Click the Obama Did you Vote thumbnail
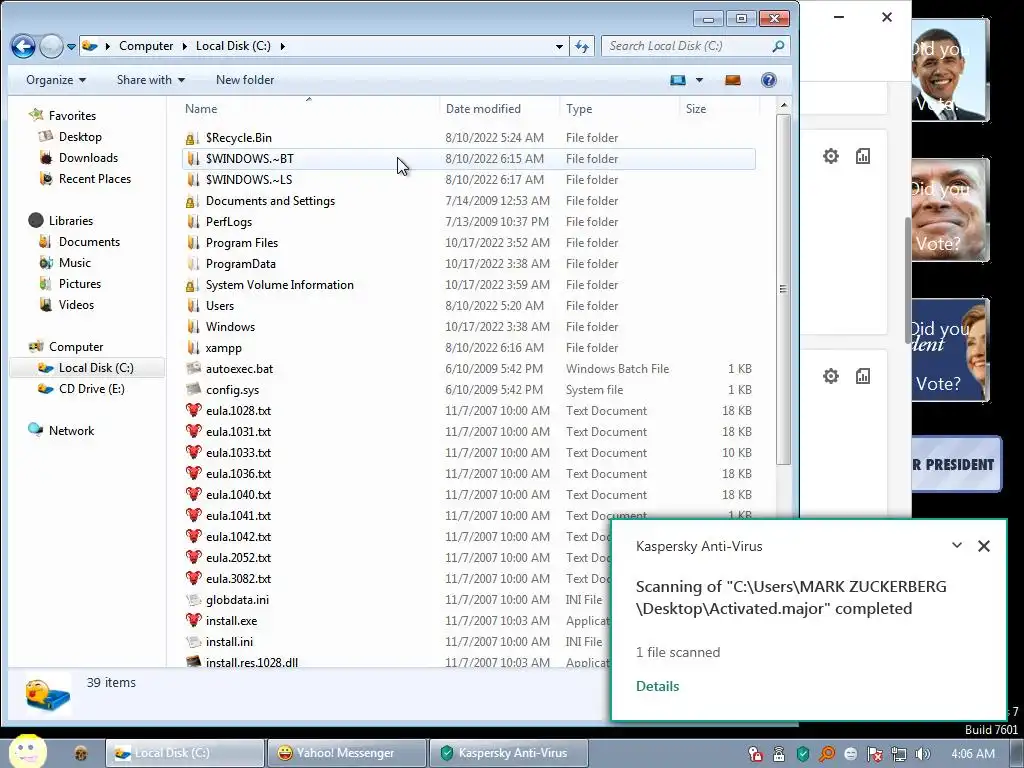This screenshot has height=768, width=1024. tap(951, 71)
